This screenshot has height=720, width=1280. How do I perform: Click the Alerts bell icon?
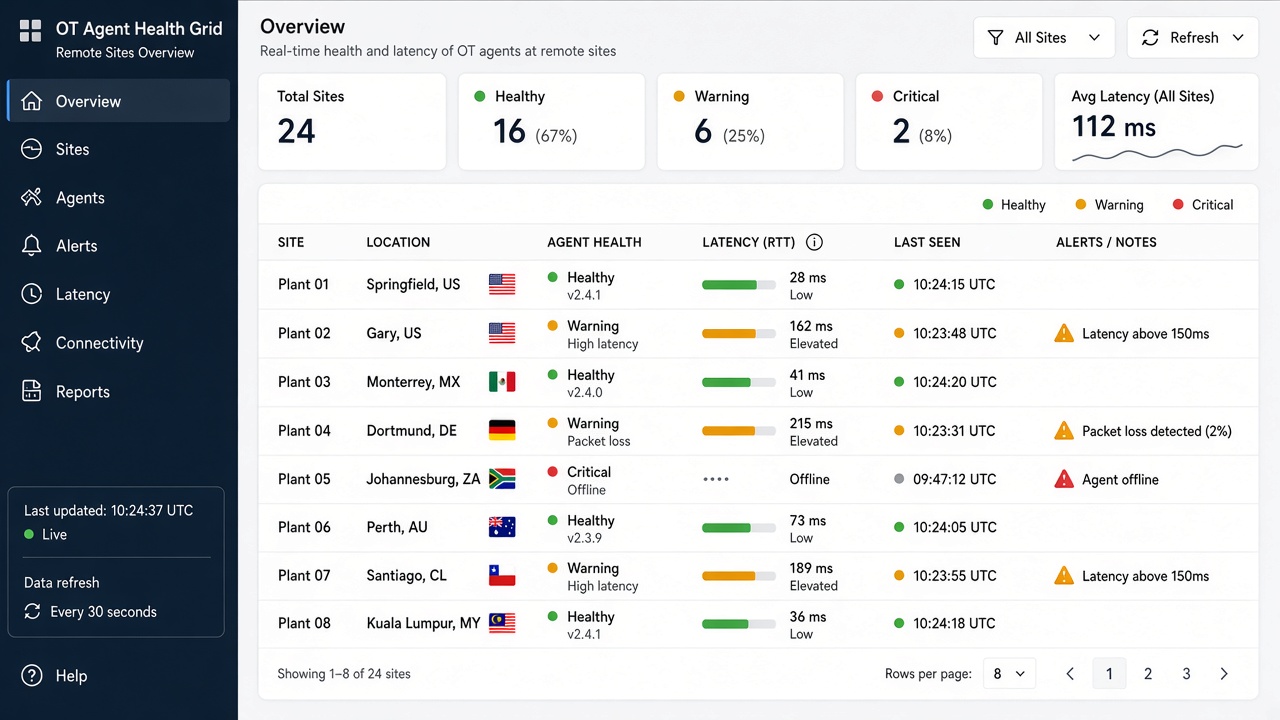point(32,246)
